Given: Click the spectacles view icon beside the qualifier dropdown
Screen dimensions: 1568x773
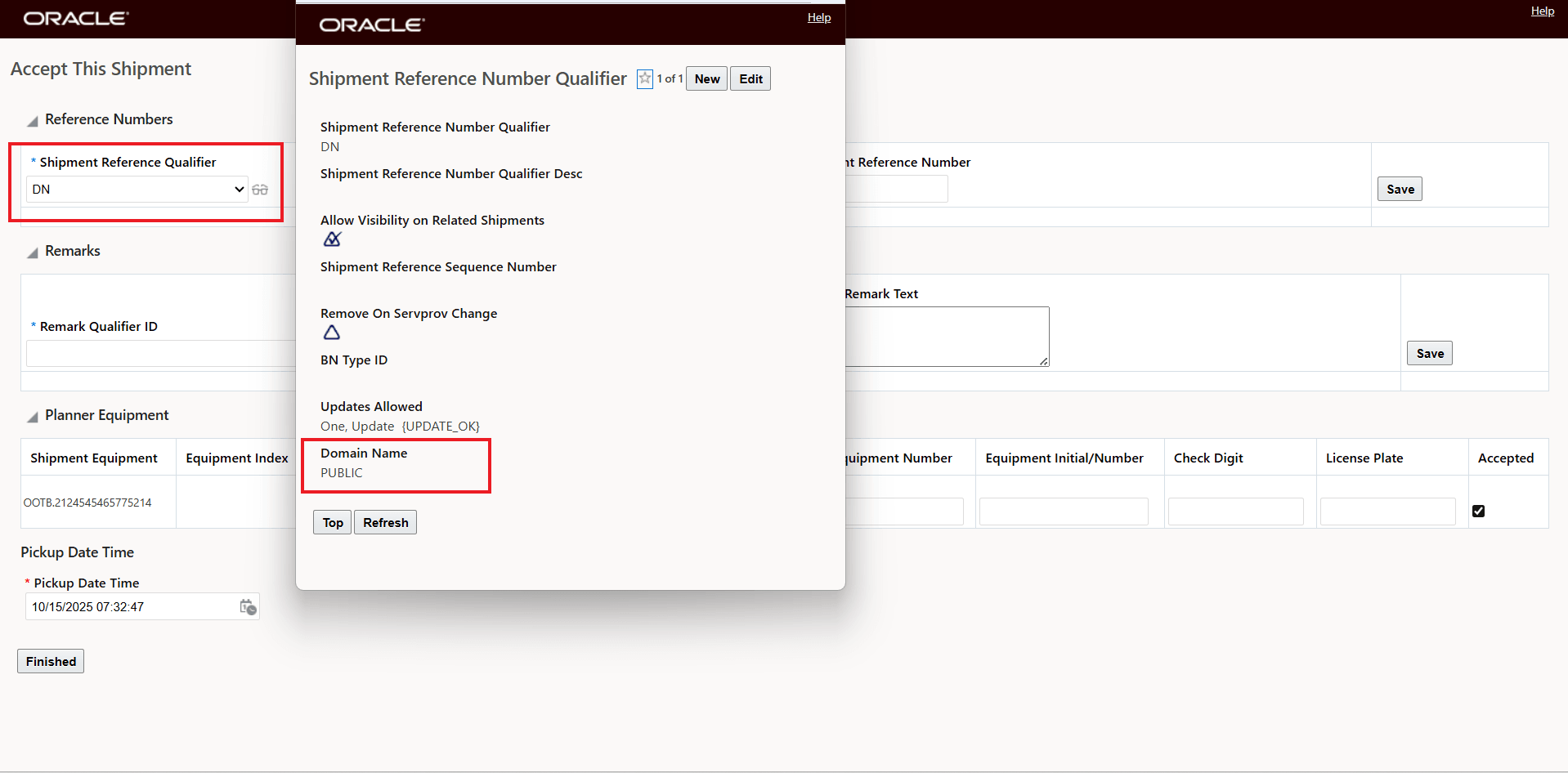Looking at the screenshot, I should click(x=261, y=190).
